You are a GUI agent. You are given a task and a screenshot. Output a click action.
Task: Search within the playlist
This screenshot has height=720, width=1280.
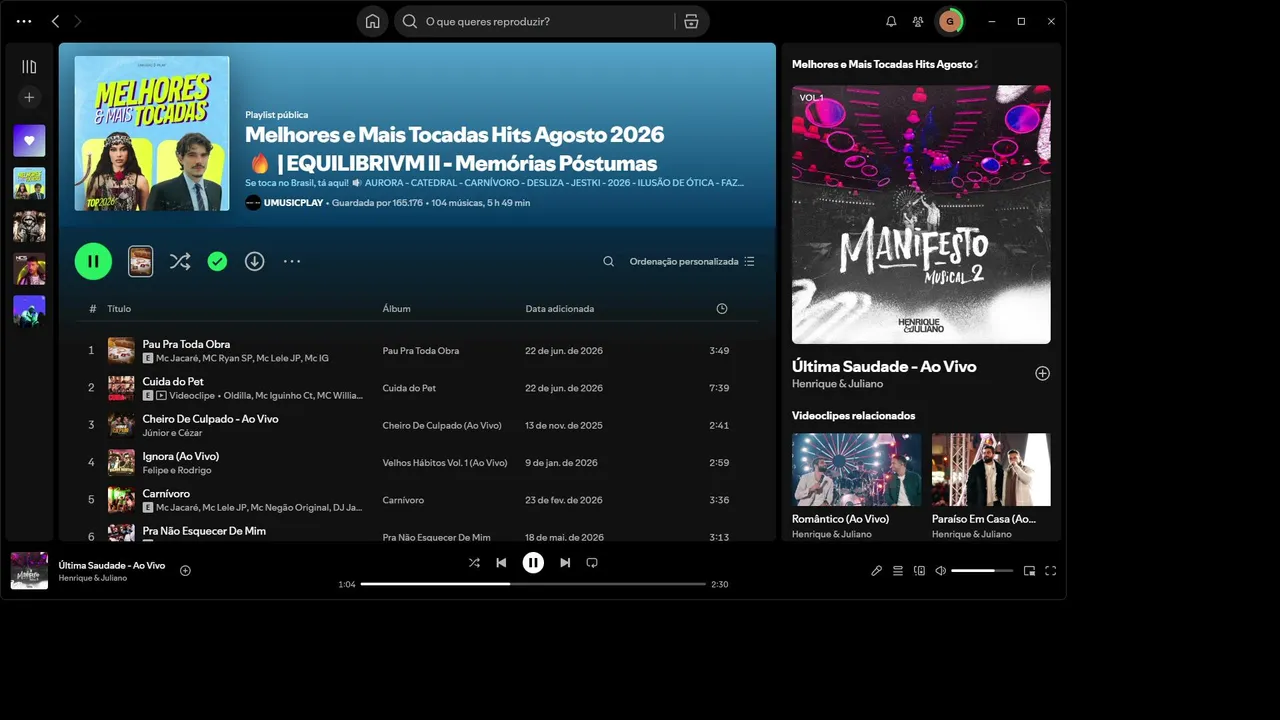(x=608, y=261)
